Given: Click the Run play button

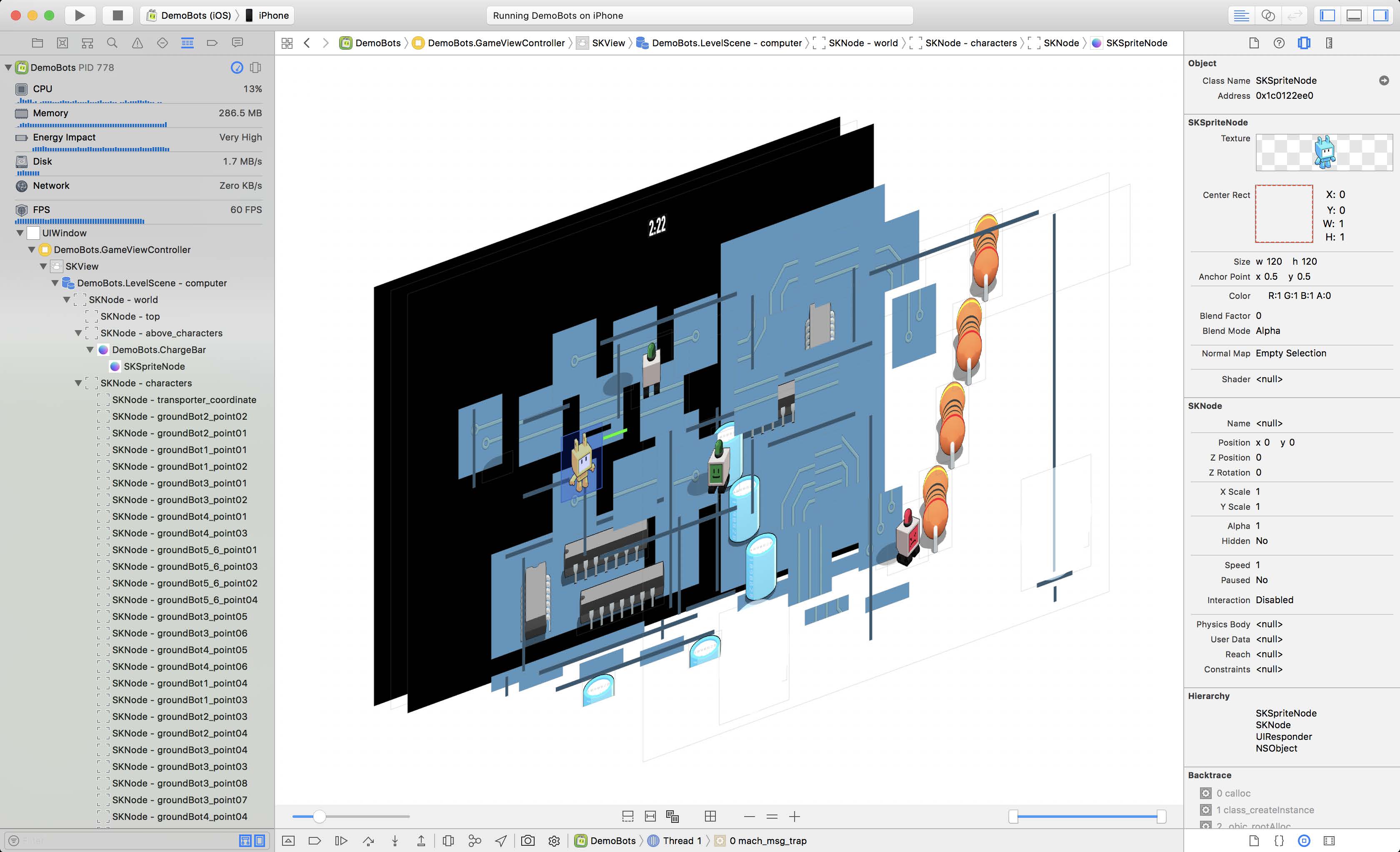Looking at the screenshot, I should tap(80, 15).
